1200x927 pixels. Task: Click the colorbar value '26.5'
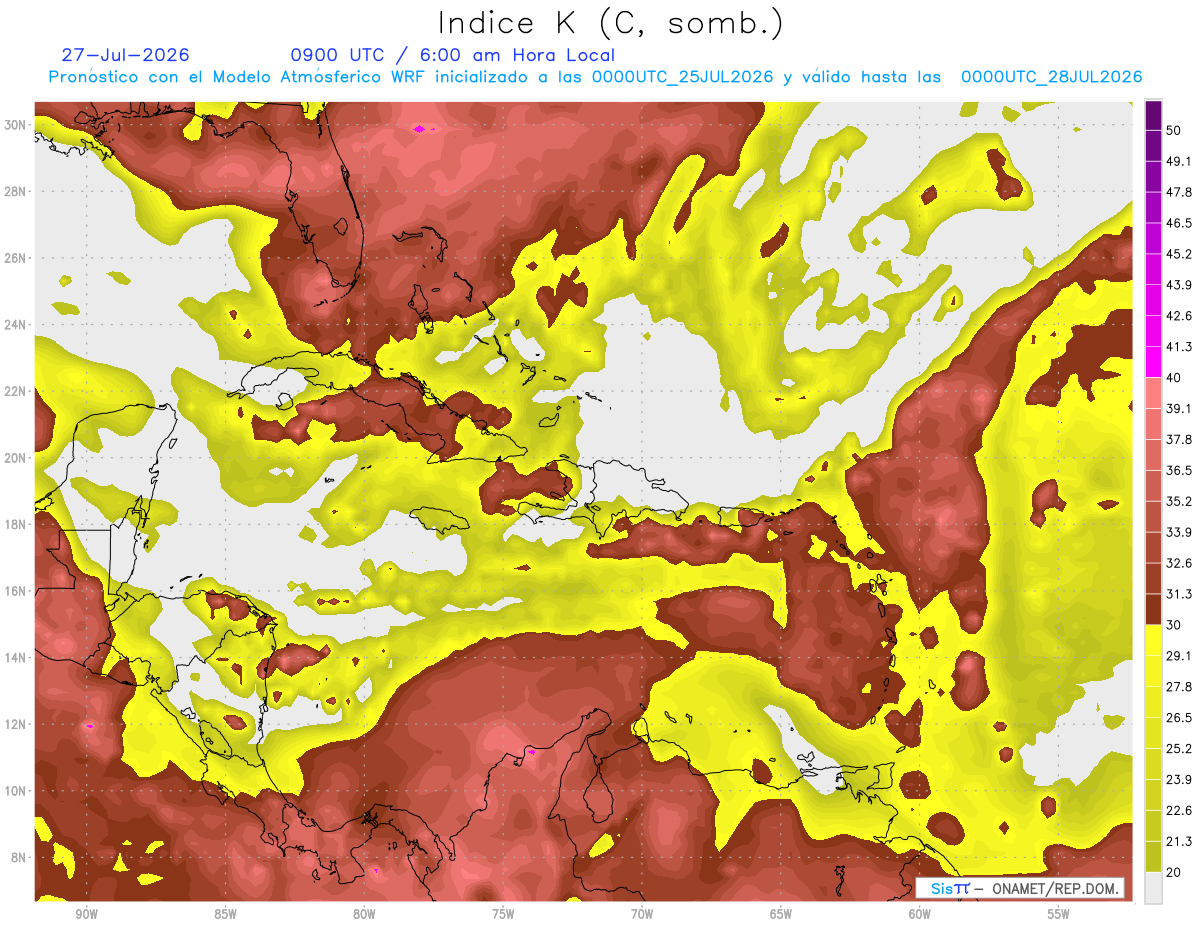tap(1178, 718)
